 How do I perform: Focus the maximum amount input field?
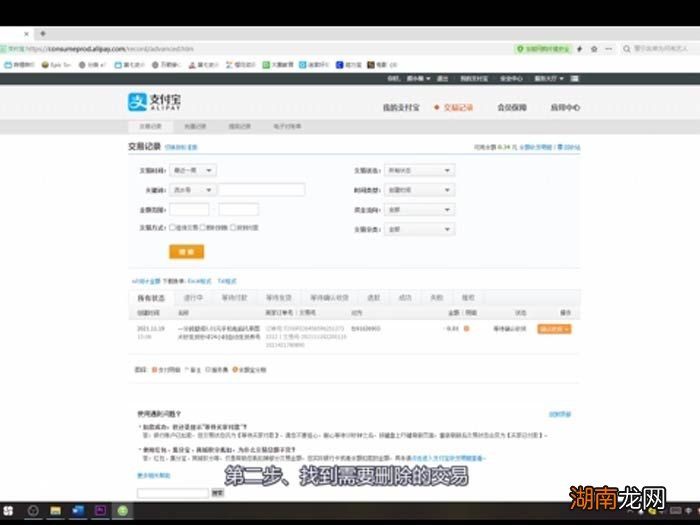point(238,209)
